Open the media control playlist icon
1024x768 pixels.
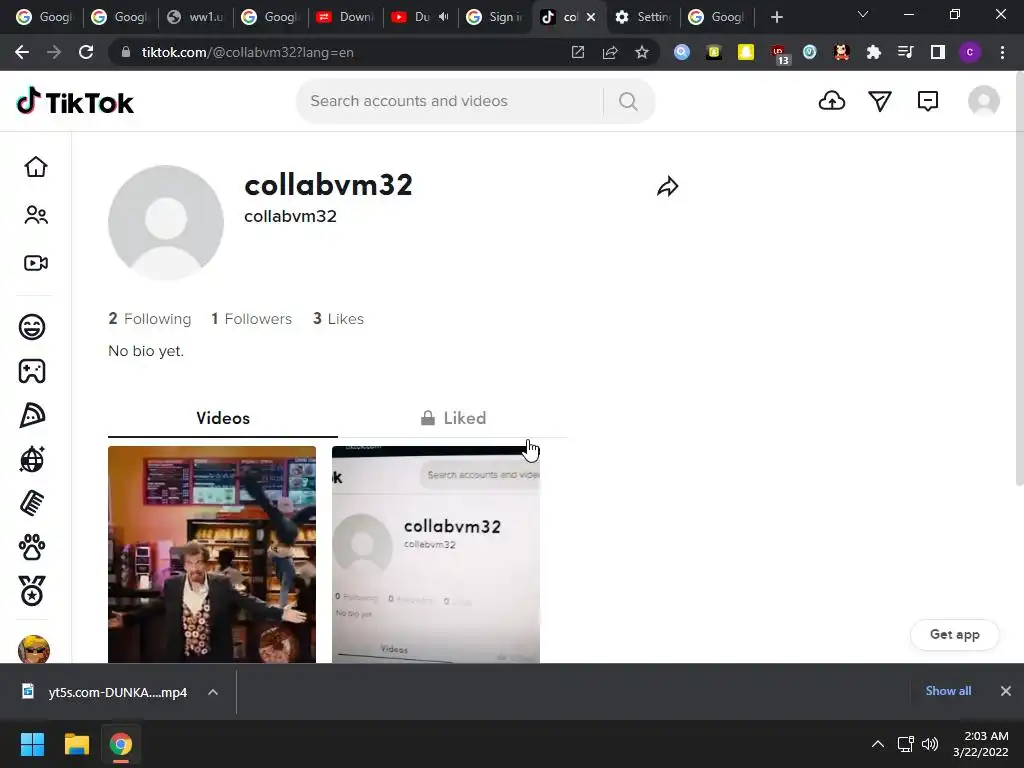click(905, 52)
